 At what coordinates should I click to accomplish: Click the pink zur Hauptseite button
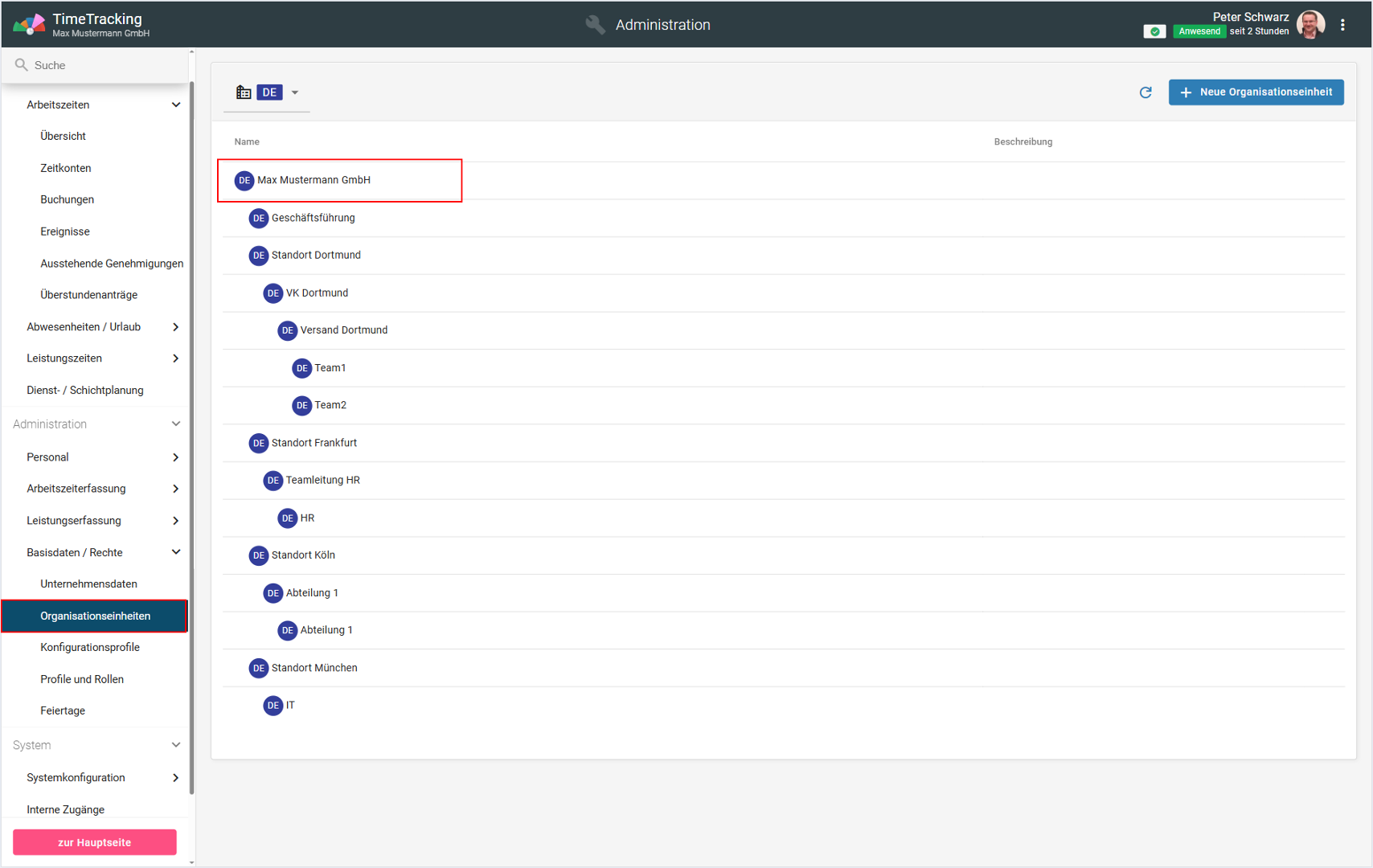click(x=95, y=842)
